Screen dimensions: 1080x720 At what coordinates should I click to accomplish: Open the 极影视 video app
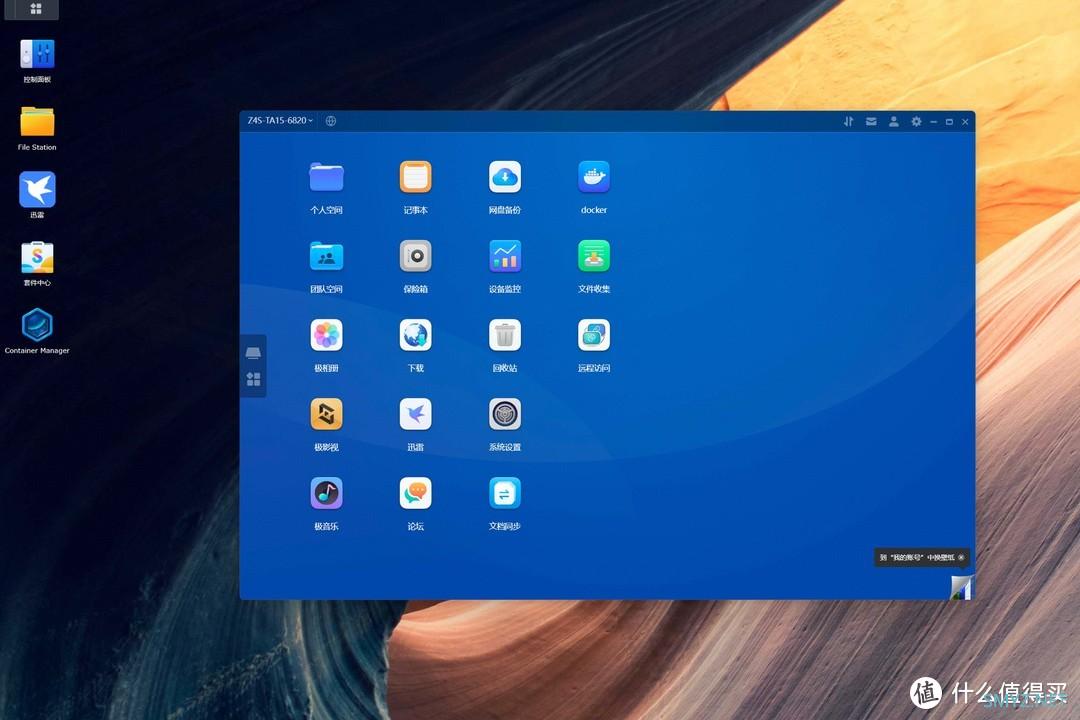click(x=326, y=415)
